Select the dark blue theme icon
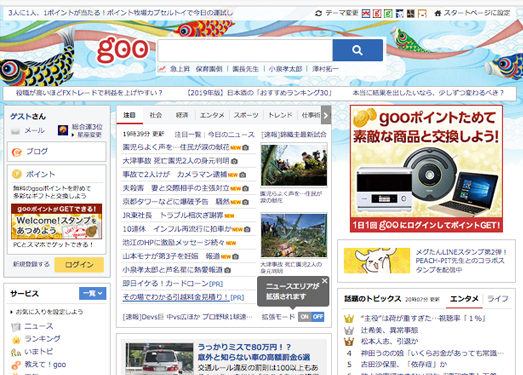Screen dimensions: 523x375 (x=399, y=13)
